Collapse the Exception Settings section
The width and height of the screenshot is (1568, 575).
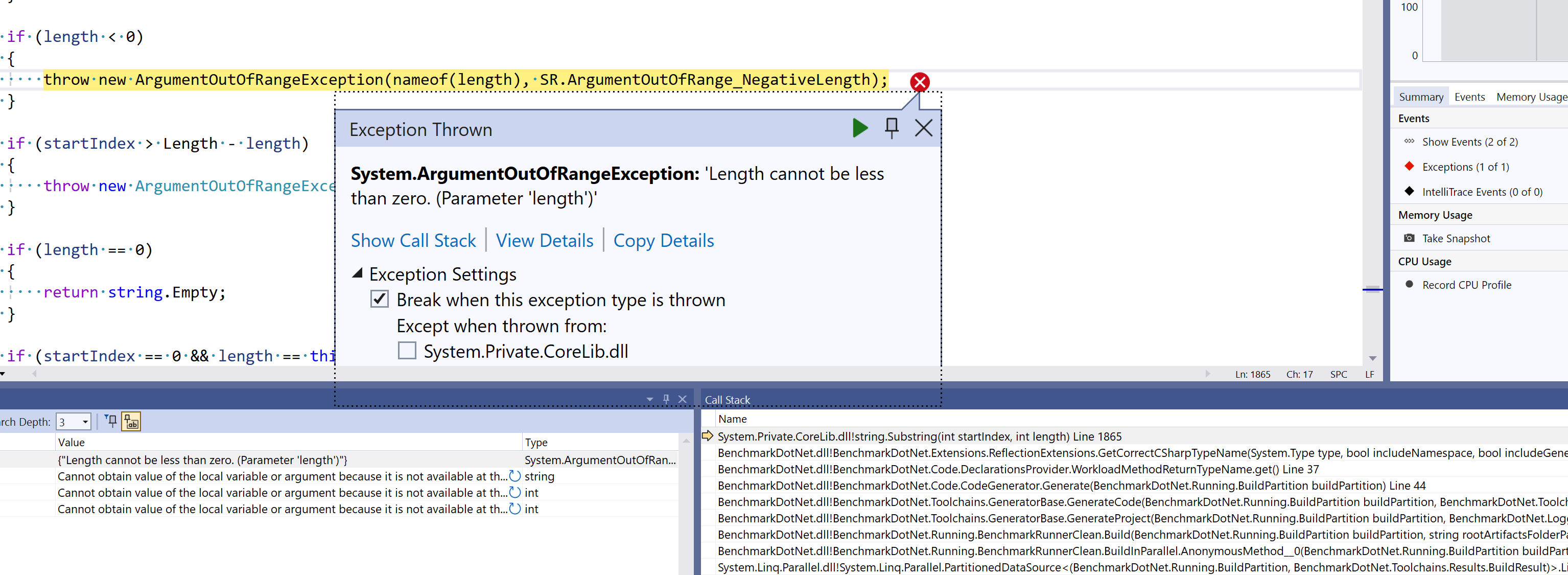(x=359, y=273)
